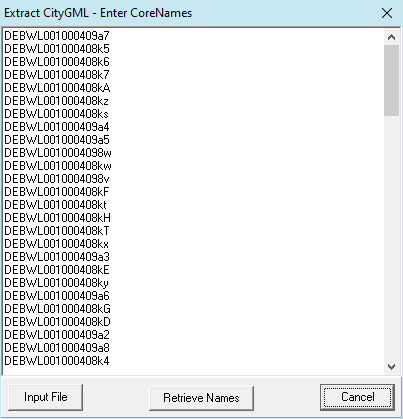Select line DEBWL001000408k6

coord(57,62)
